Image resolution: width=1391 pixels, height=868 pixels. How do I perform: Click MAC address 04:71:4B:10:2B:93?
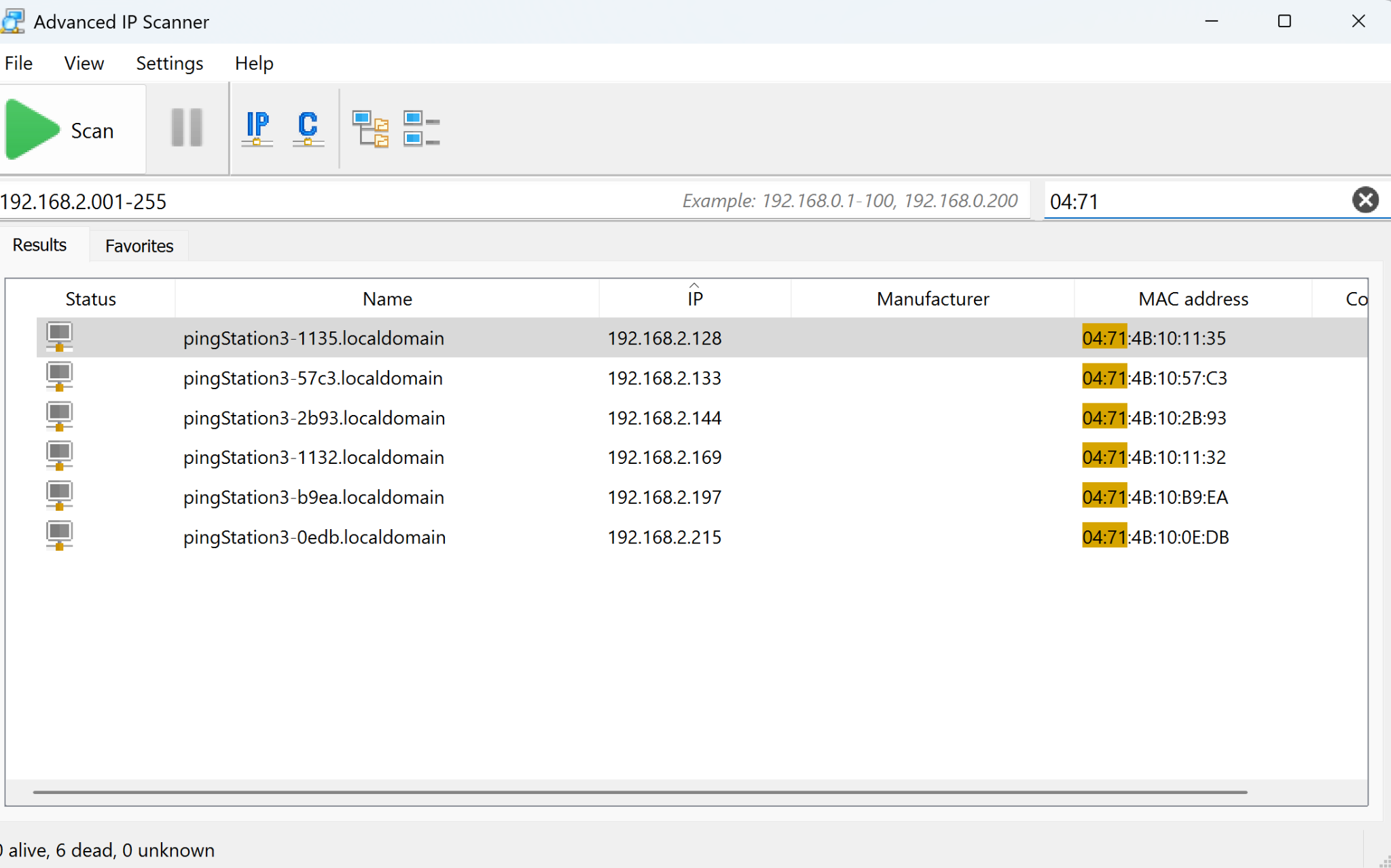pyautogui.click(x=1154, y=418)
